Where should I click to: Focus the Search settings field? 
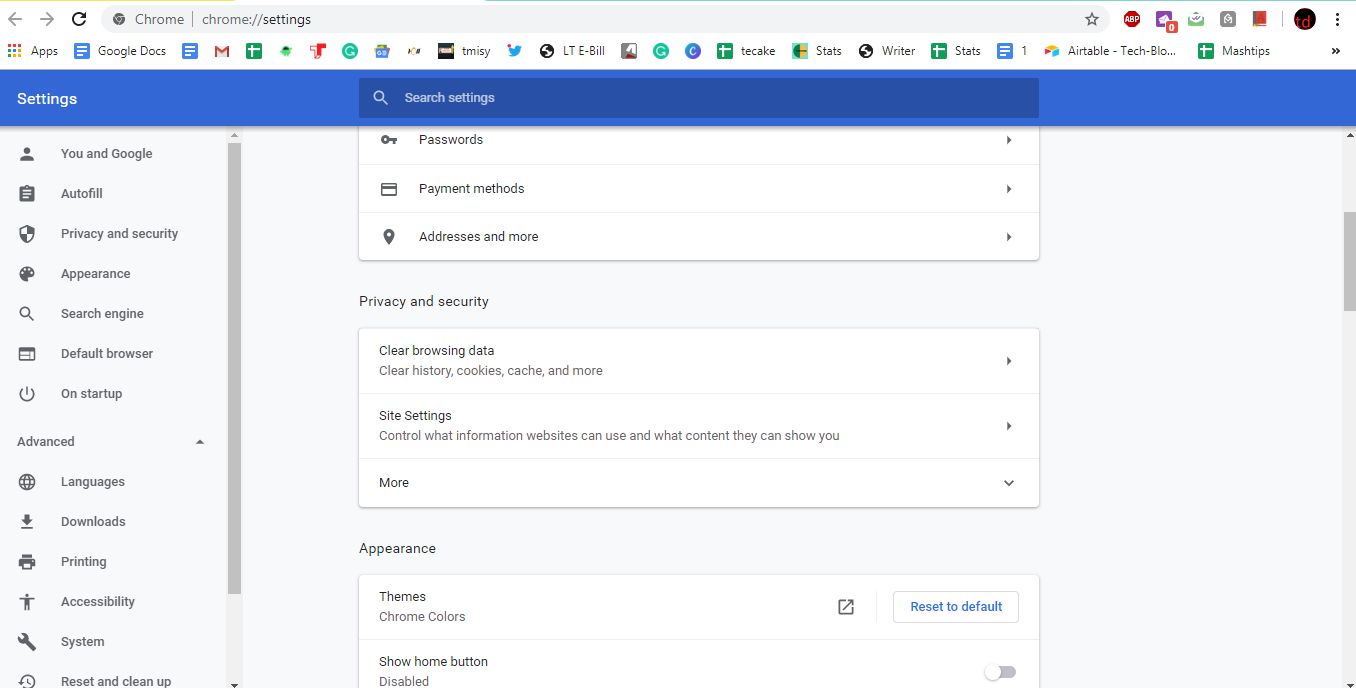point(699,98)
